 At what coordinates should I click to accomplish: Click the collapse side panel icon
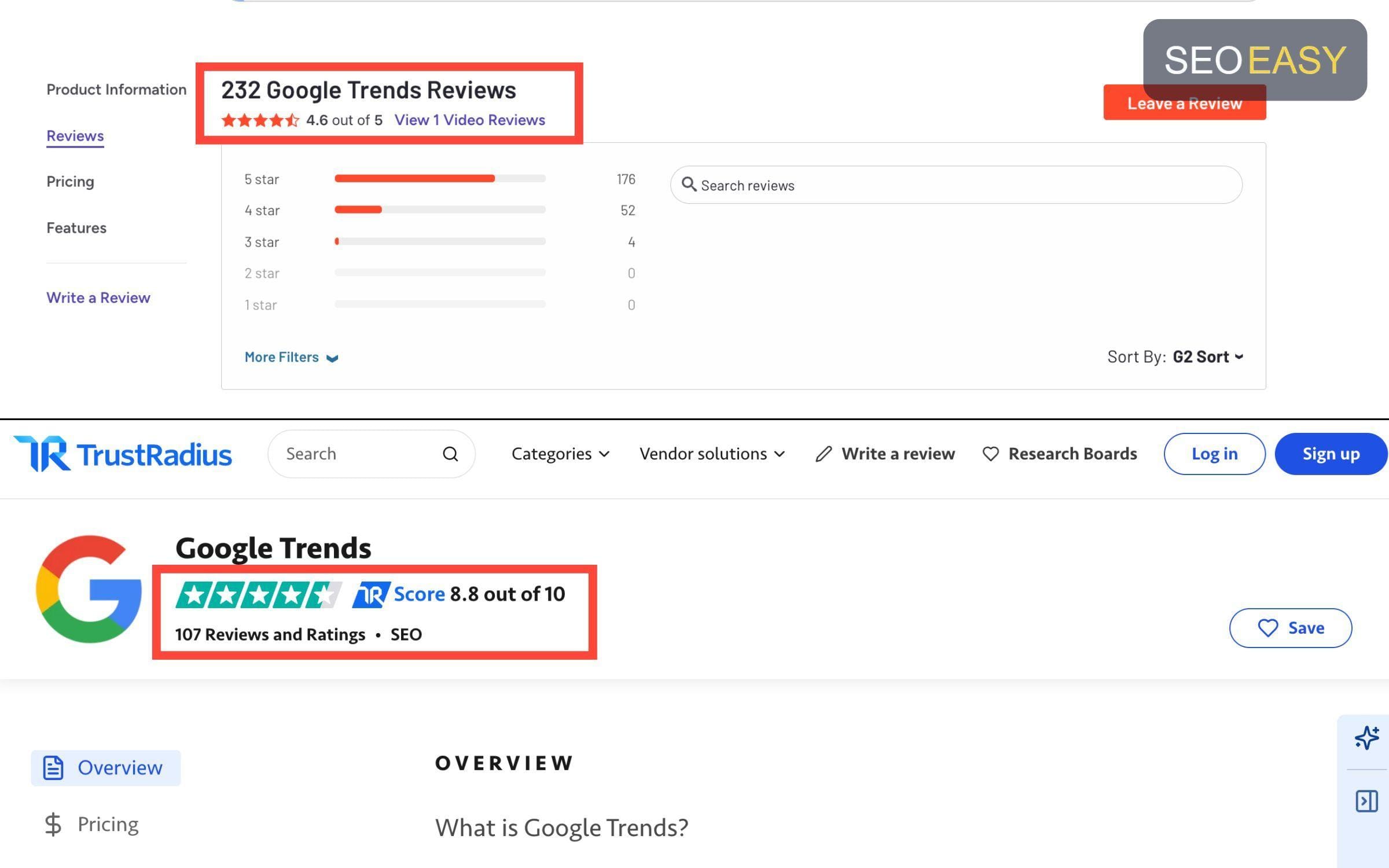click(1366, 801)
